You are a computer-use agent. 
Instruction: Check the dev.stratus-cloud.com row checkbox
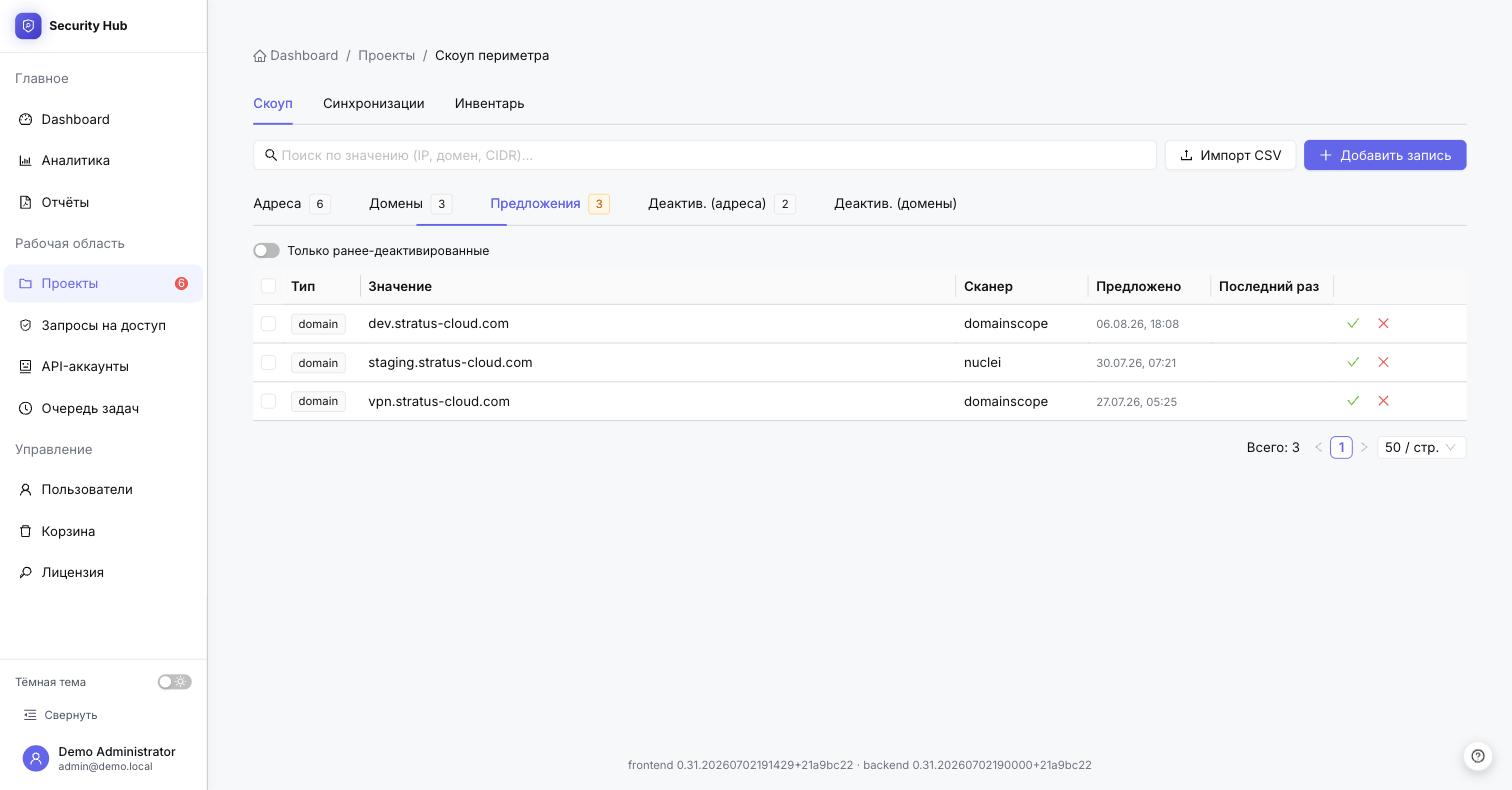(x=268, y=324)
